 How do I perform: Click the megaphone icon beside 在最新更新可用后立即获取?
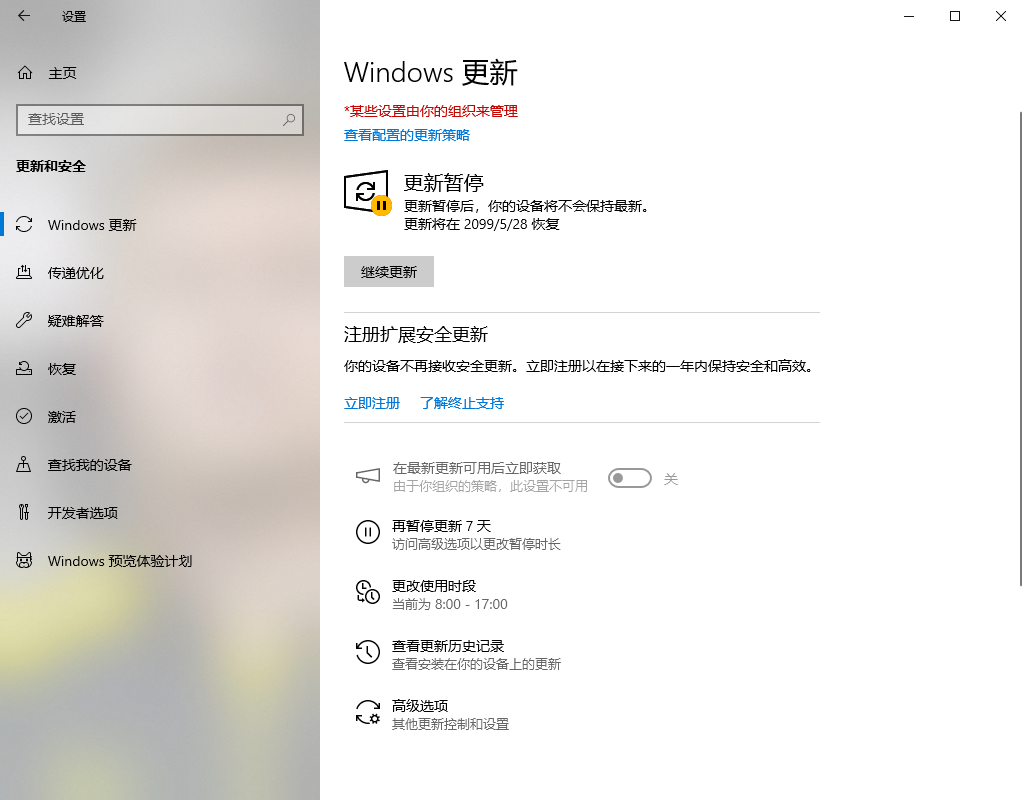click(368, 476)
